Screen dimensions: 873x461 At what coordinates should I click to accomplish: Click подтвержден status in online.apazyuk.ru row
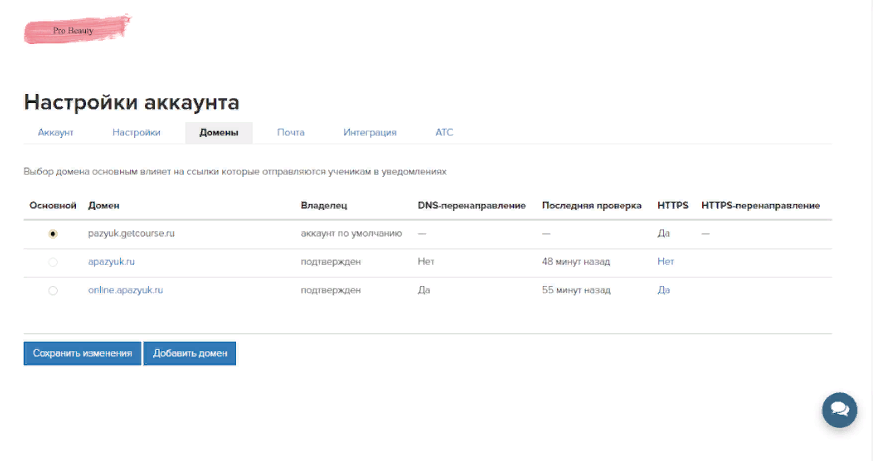(331, 290)
